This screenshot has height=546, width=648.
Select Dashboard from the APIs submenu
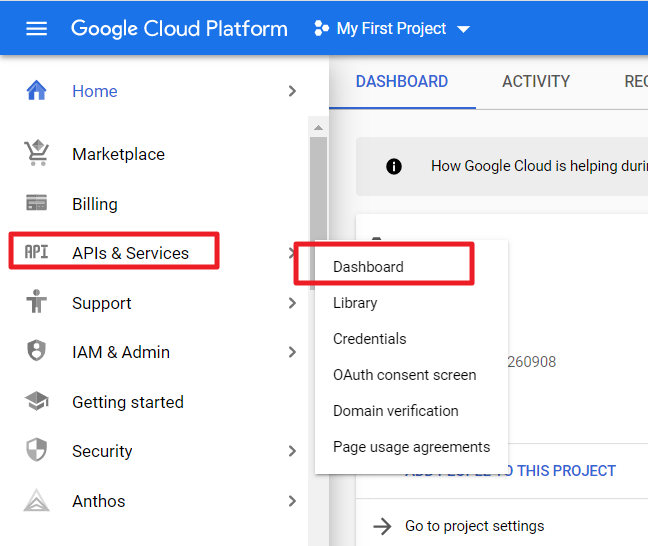coord(368,267)
